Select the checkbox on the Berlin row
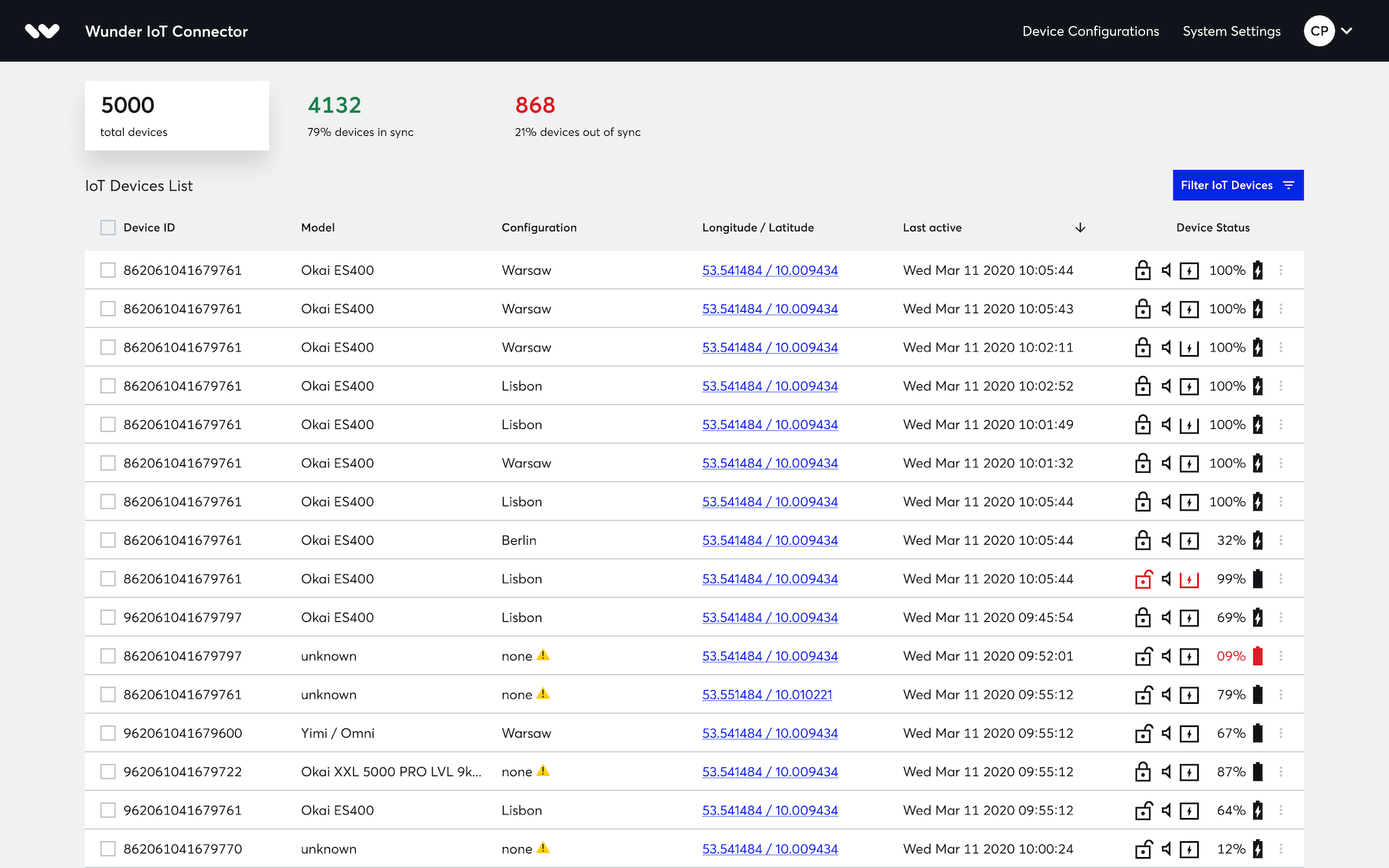This screenshot has height=868, width=1389. click(108, 540)
